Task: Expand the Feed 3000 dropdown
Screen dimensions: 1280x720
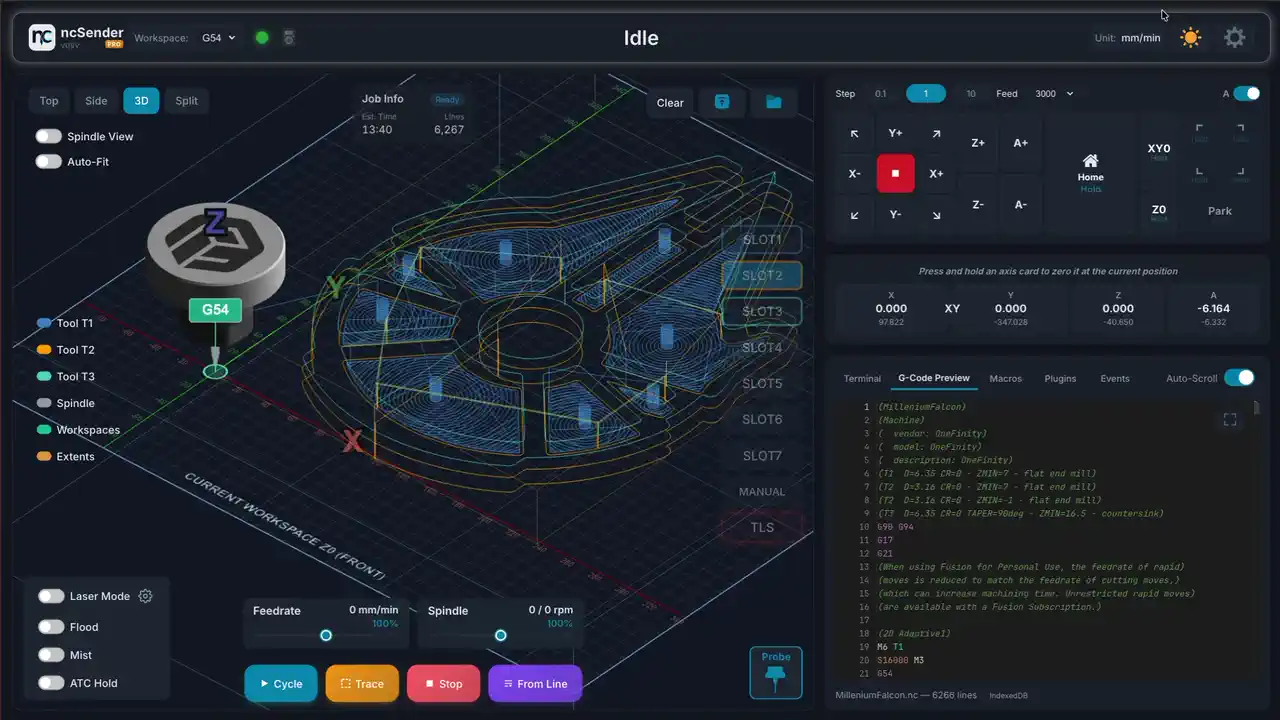Action: click(1054, 93)
